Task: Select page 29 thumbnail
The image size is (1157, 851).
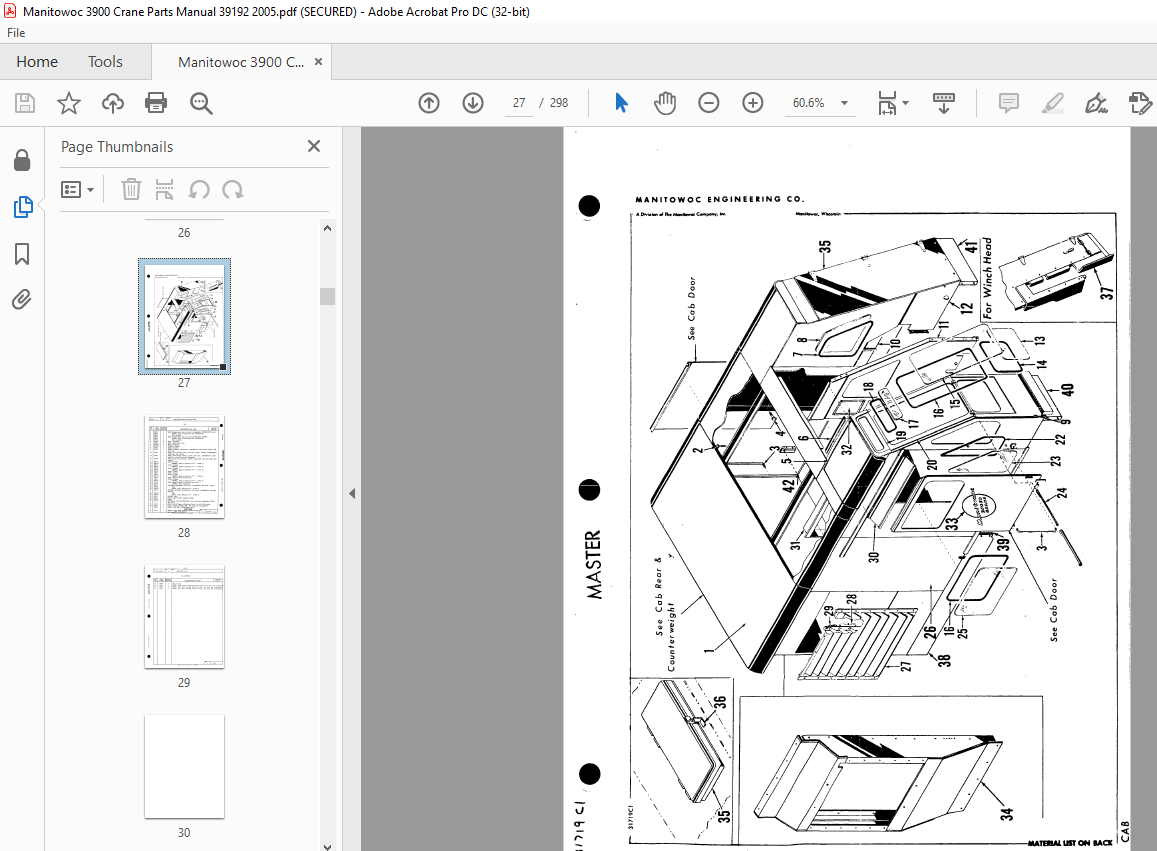Action: tap(184, 617)
